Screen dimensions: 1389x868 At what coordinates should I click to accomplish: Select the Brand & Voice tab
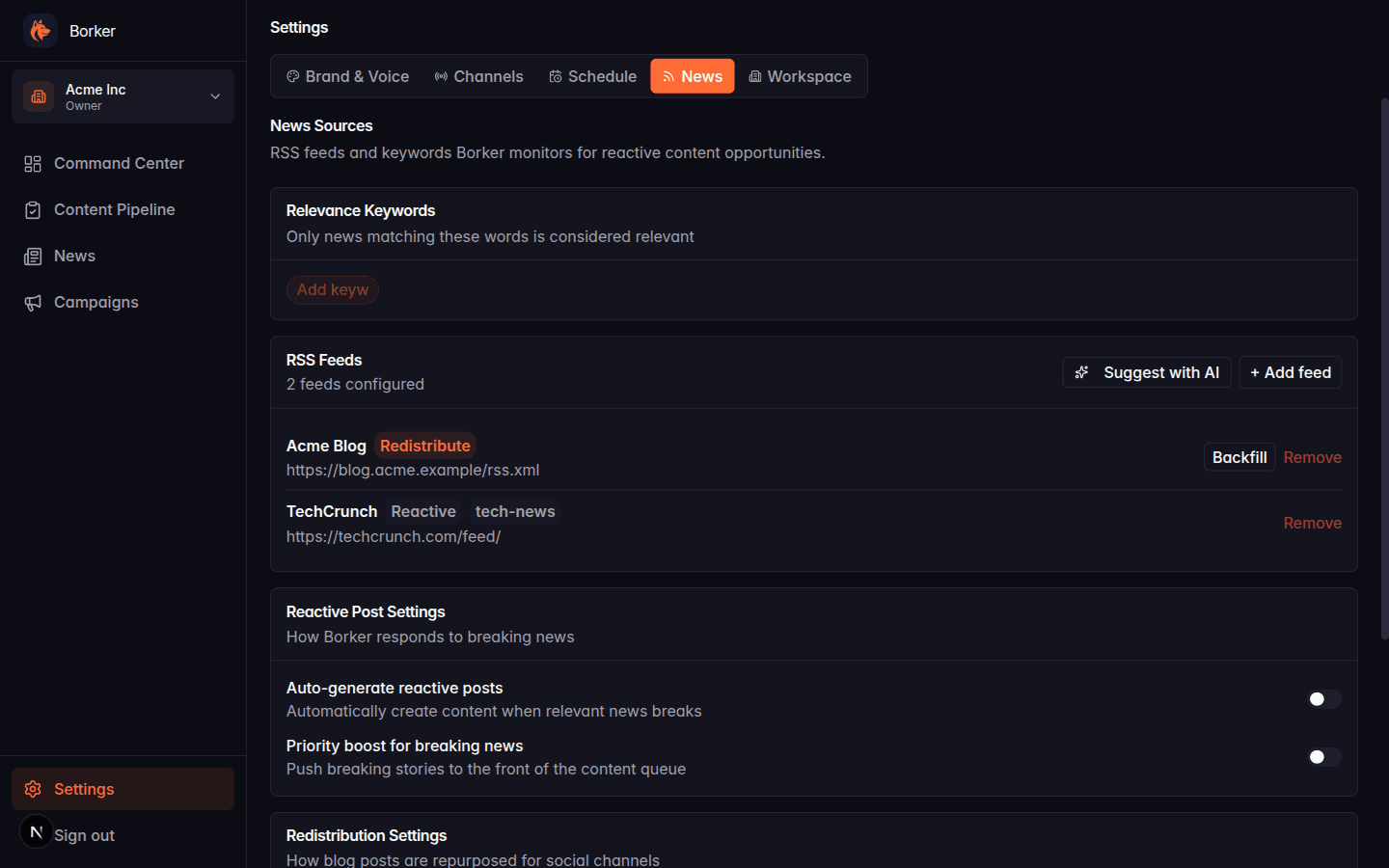tap(347, 76)
